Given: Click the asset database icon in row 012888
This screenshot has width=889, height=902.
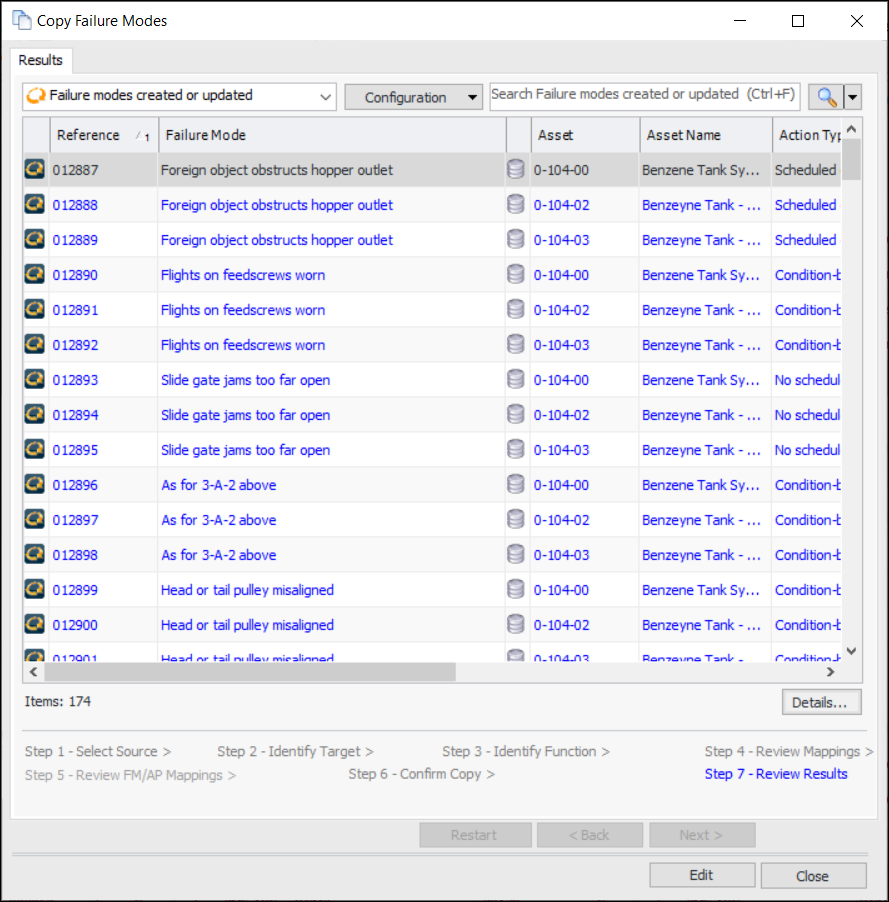Looking at the screenshot, I should pos(516,205).
